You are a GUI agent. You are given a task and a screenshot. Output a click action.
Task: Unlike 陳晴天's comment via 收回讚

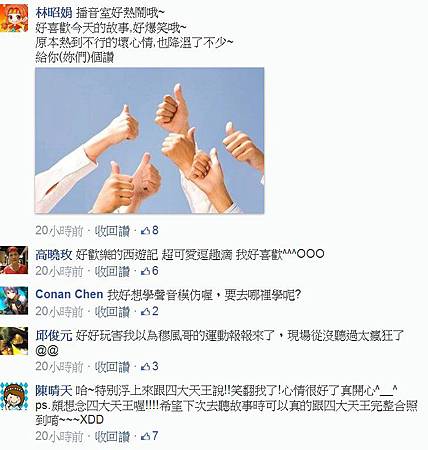[112, 436]
